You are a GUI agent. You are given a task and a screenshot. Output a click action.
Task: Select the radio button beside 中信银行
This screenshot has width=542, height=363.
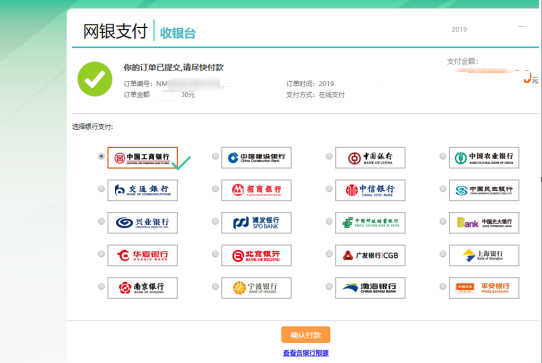pos(329,189)
